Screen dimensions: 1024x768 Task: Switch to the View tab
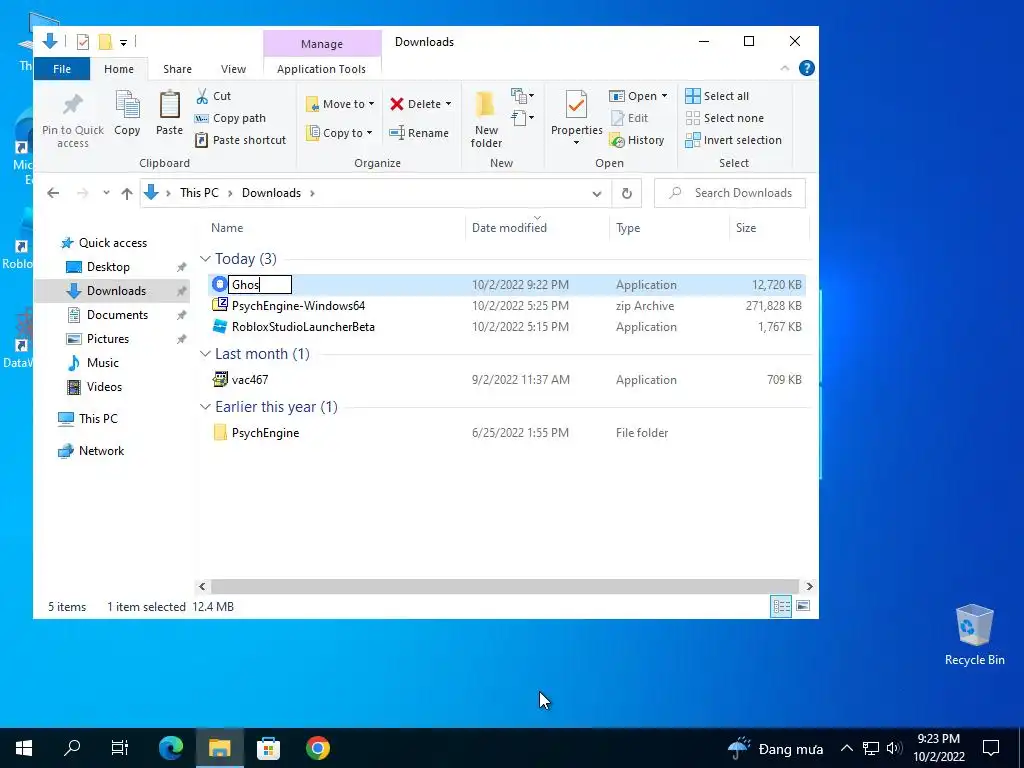pyautogui.click(x=233, y=69)
